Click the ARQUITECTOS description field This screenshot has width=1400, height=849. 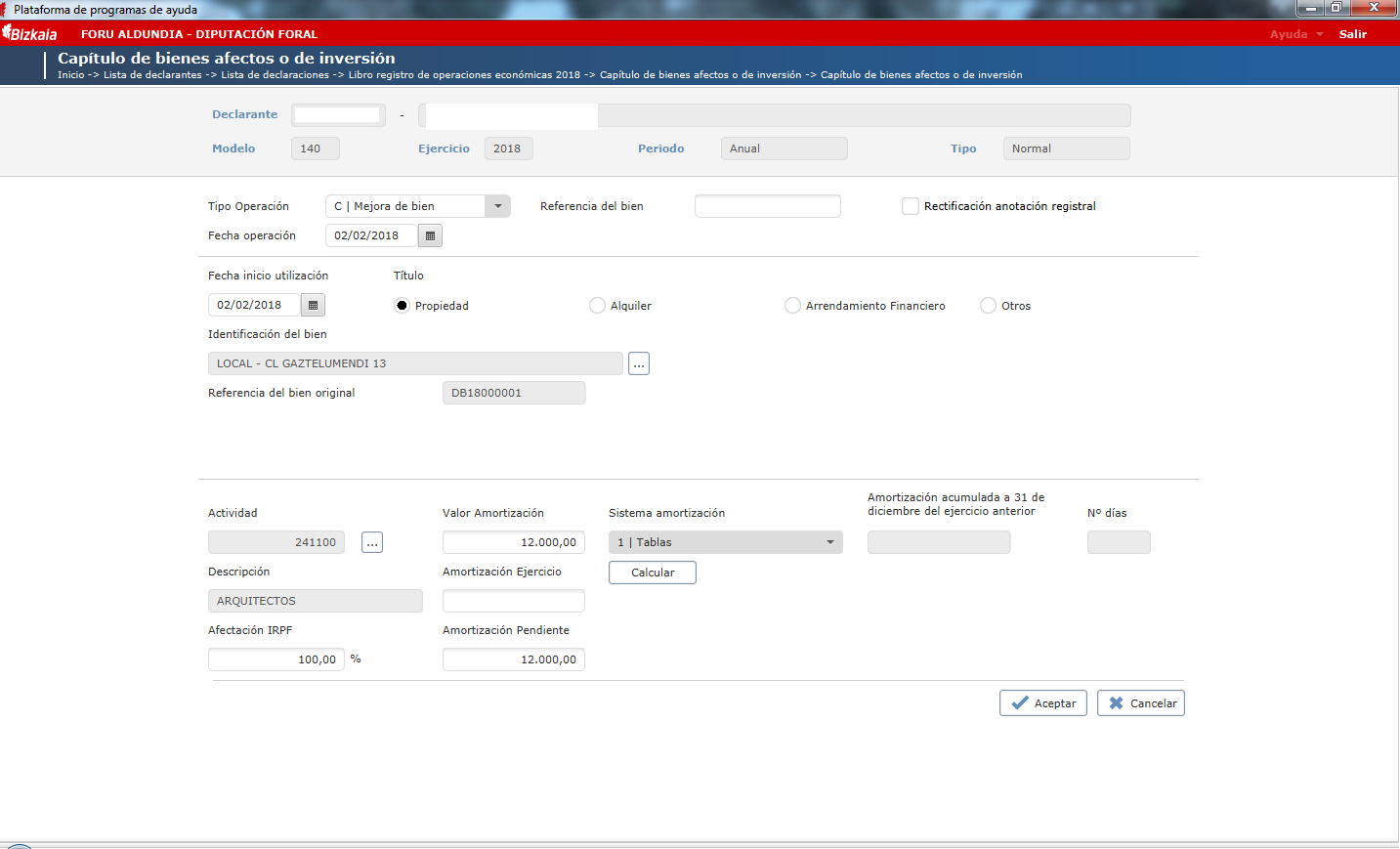point(316,601)
